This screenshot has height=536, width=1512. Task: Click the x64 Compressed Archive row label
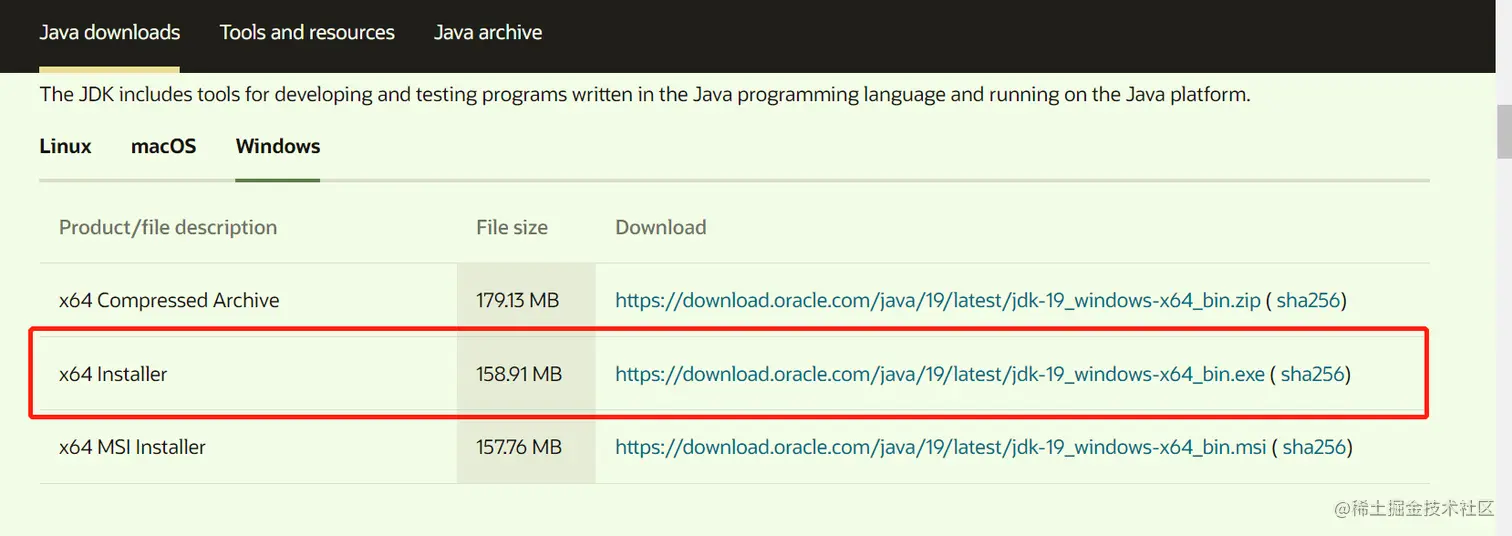coord(169,300)
